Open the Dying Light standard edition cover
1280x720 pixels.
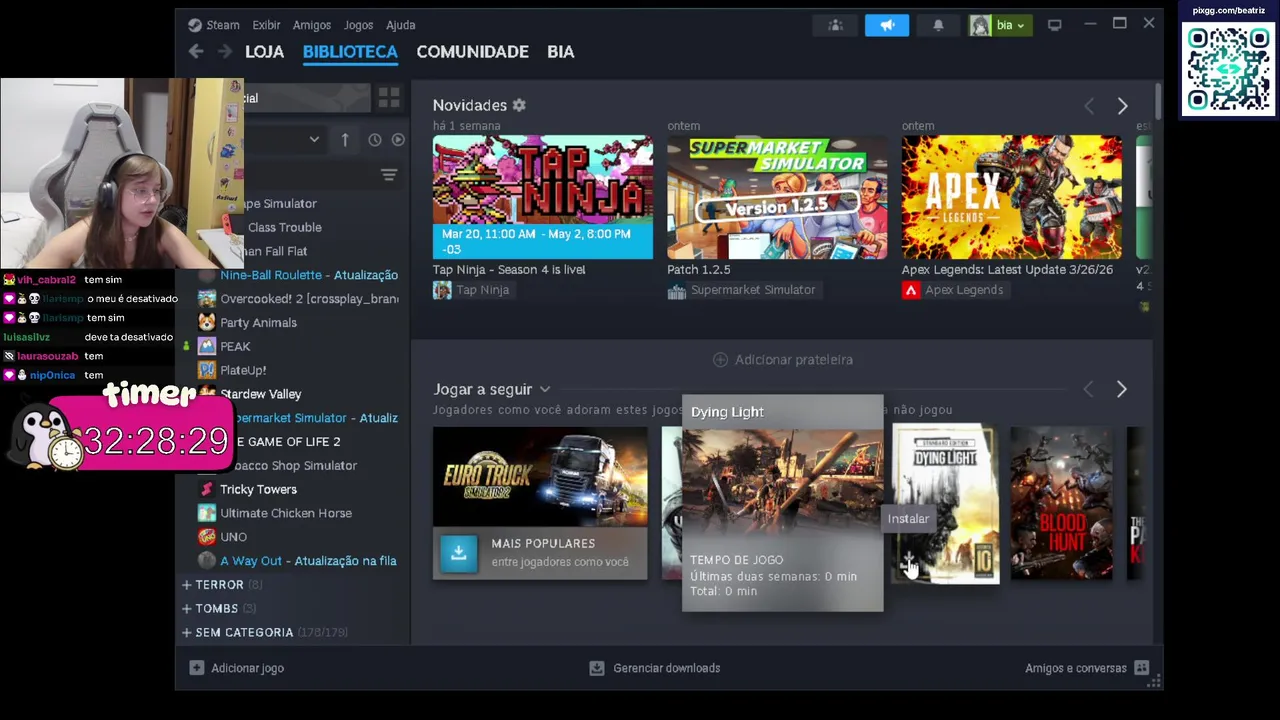(x=945, y=503)
